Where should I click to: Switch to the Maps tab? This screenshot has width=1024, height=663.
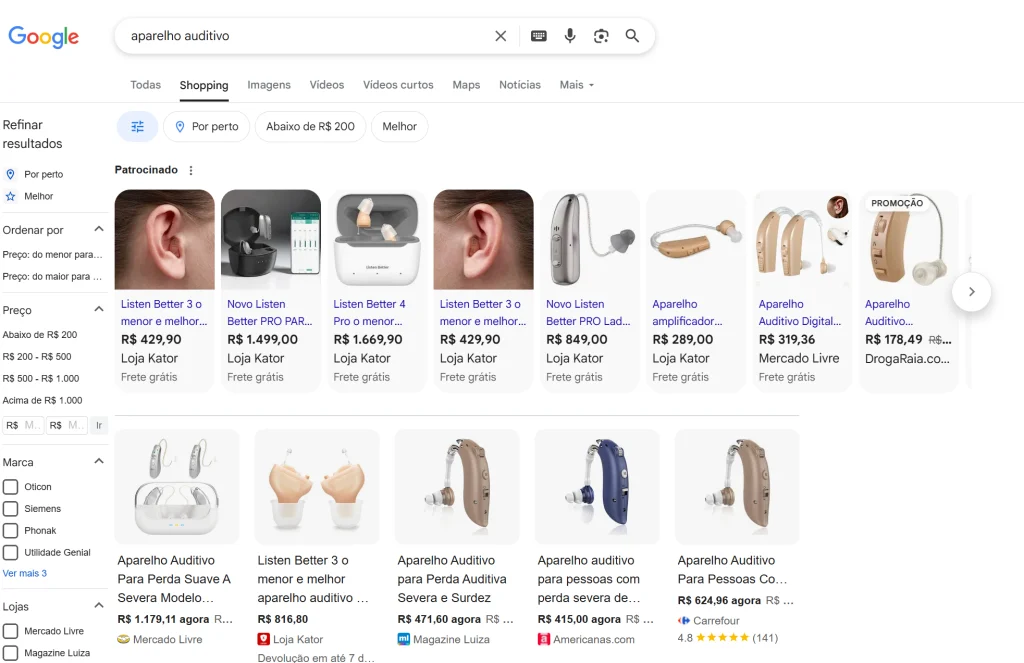(x=466, y=85)
